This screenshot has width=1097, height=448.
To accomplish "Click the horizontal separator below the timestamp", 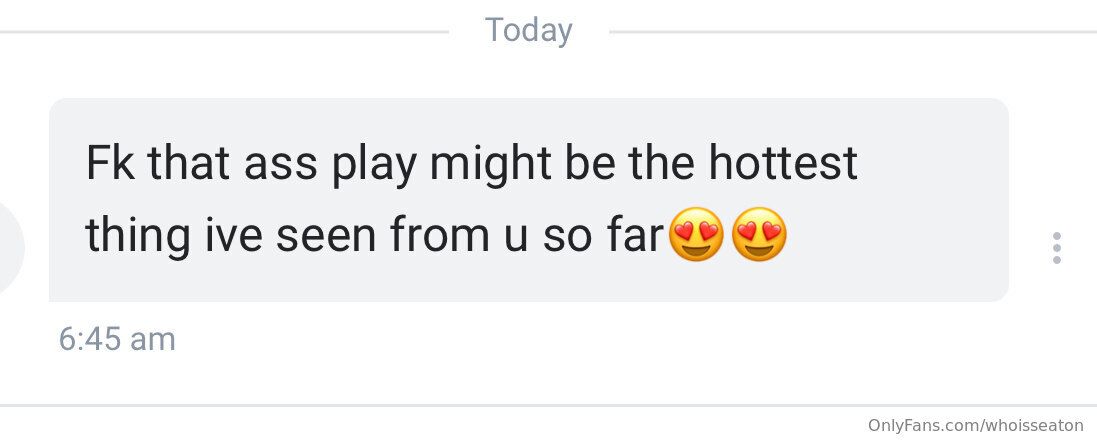I will coord(548,405).
